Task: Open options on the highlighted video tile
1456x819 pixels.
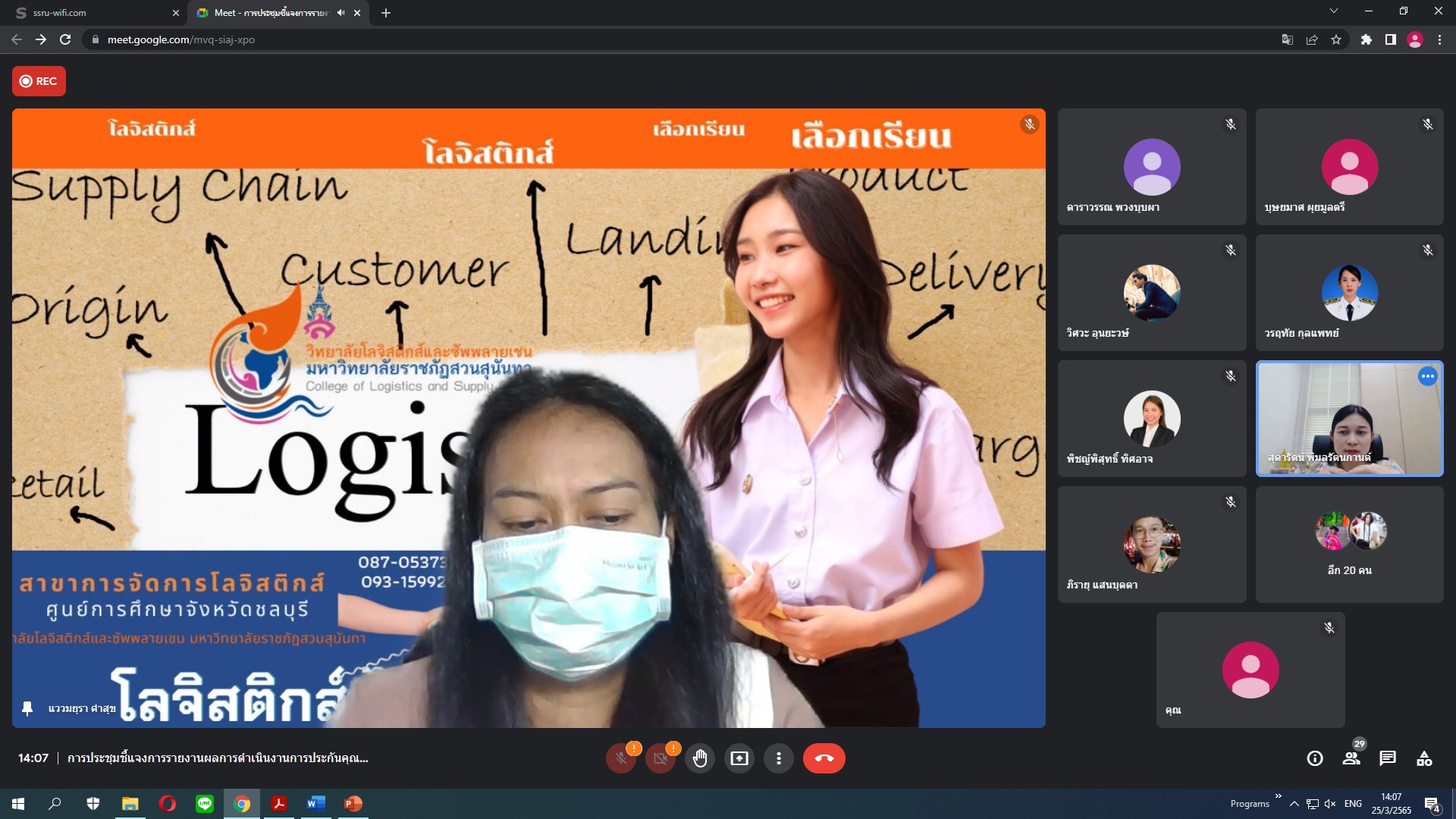Action: click(1427, 376)
